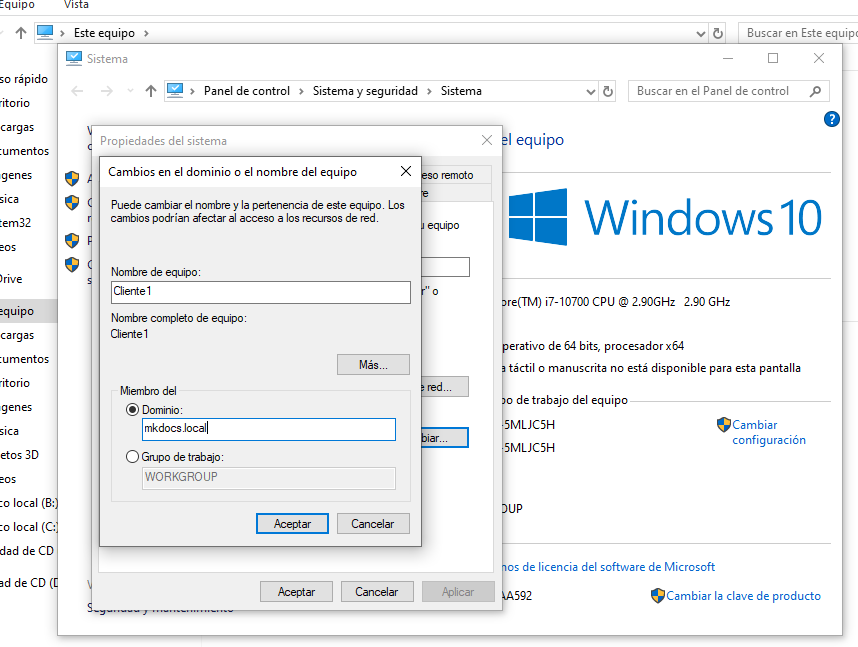Click the blue help question mark icon

(831, 119)
